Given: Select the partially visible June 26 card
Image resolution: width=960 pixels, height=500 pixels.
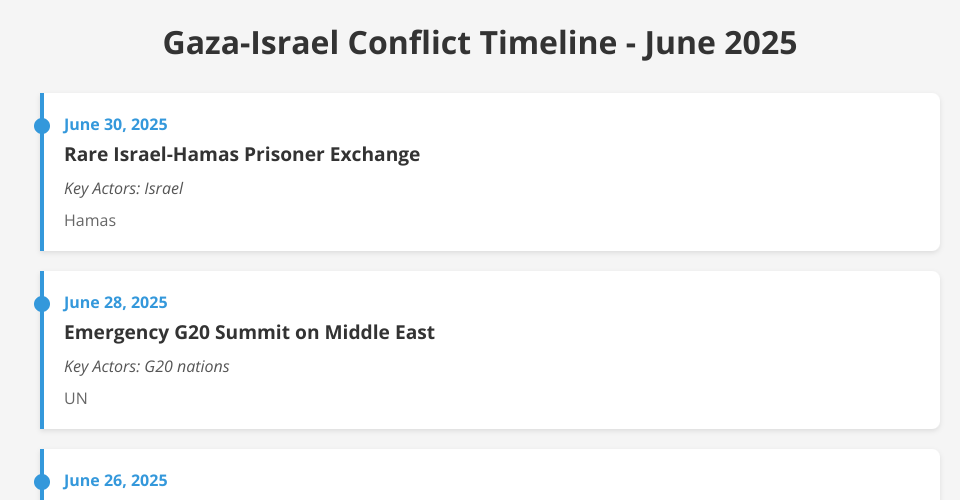Looking at the screenshot, I should pos(490,475).
